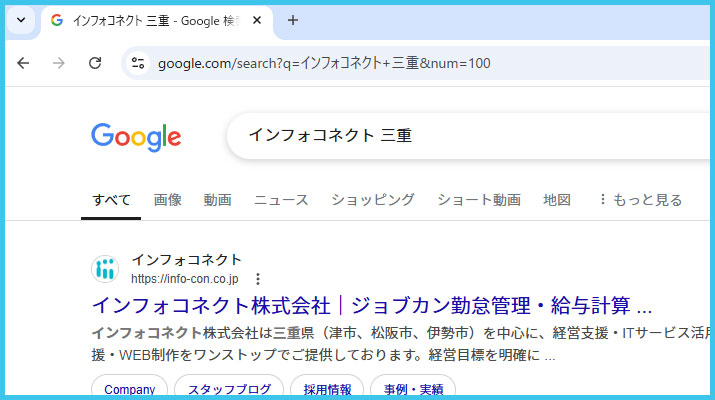Switch to ショート動画 tab
Screen dimensions: 715x400
pyautogui.click(x=479, y=200)
